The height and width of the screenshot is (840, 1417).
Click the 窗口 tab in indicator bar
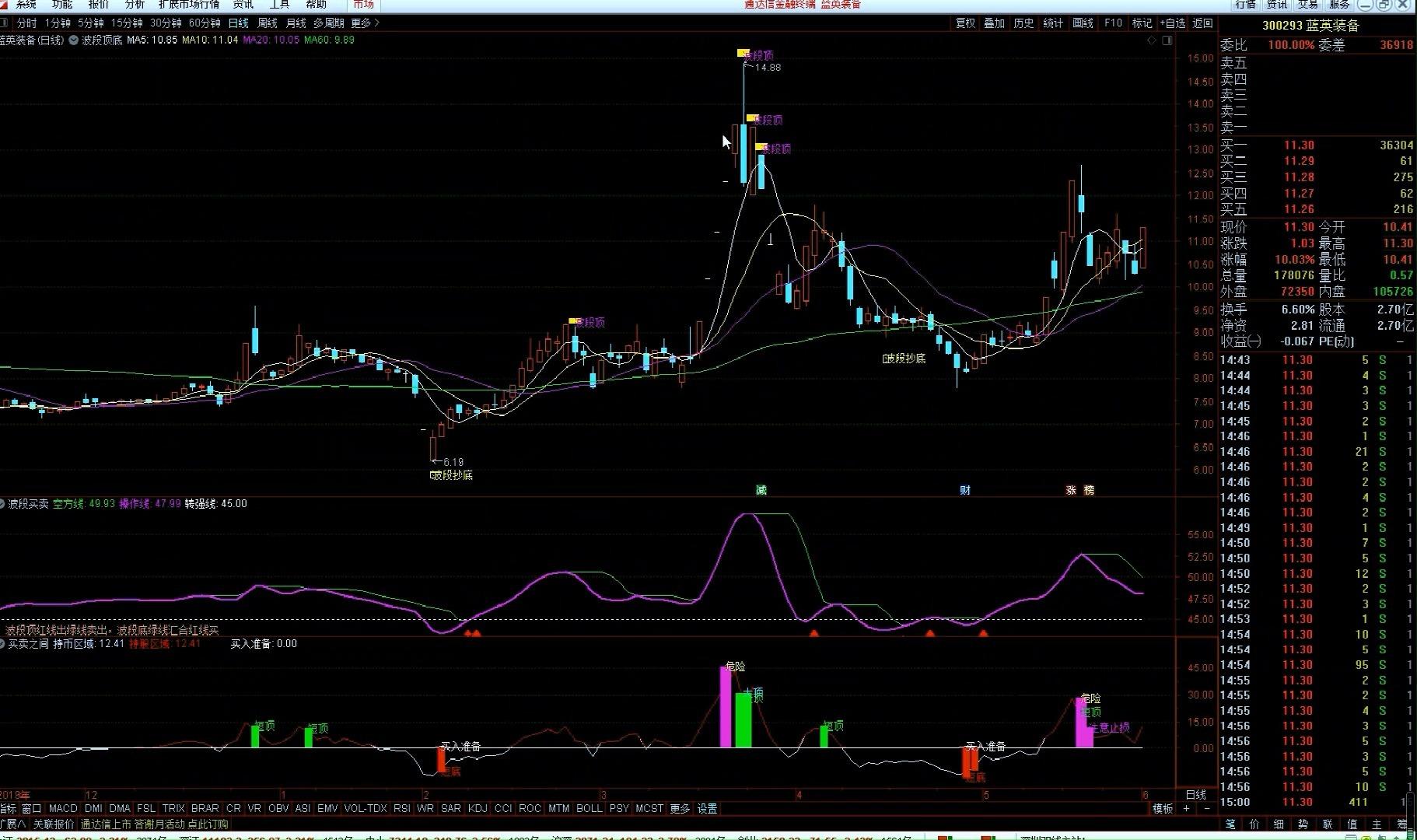(x=32, y=809)
